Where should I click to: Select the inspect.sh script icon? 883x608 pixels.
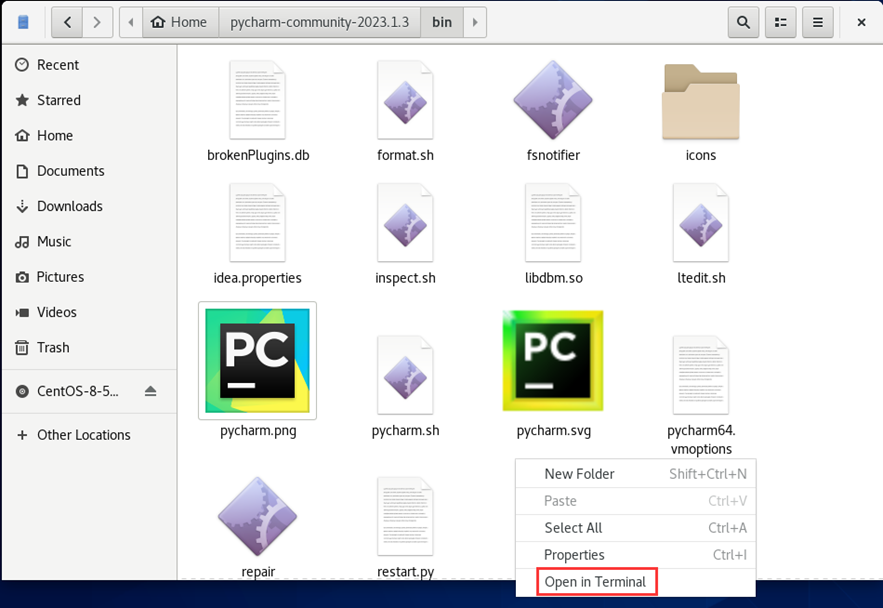click(405, 222)
